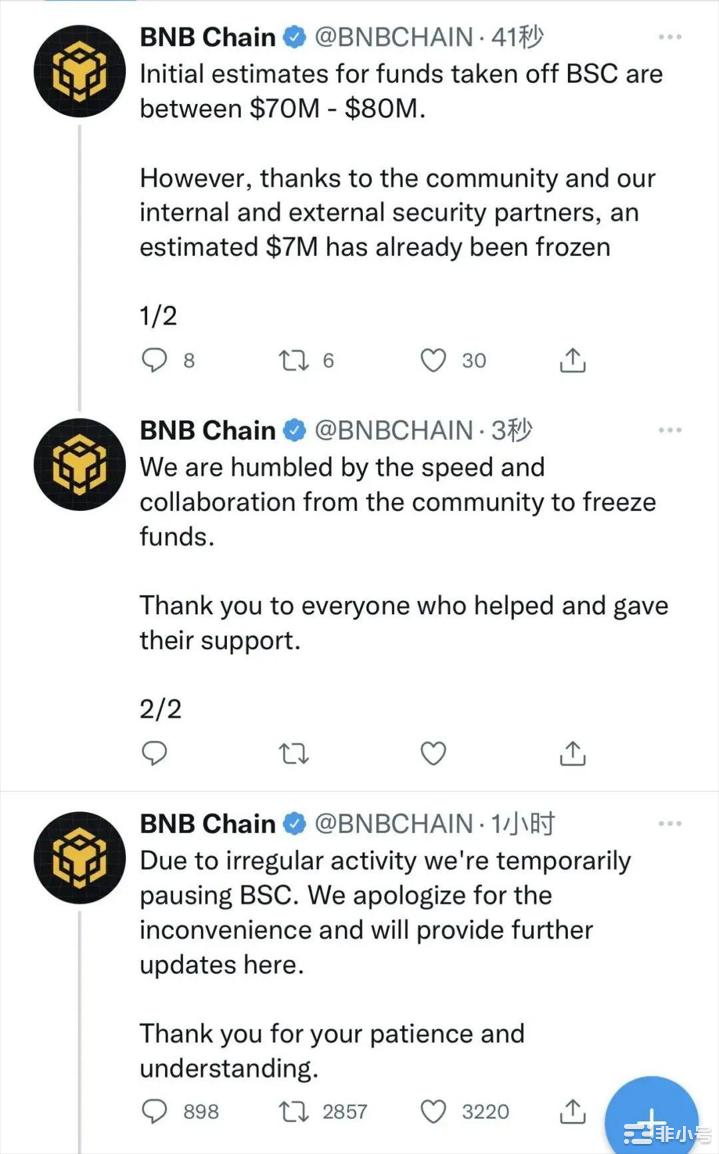
Task: Like the tweet thanking the community
Action: pyautogui.click(x=433, y=753)
